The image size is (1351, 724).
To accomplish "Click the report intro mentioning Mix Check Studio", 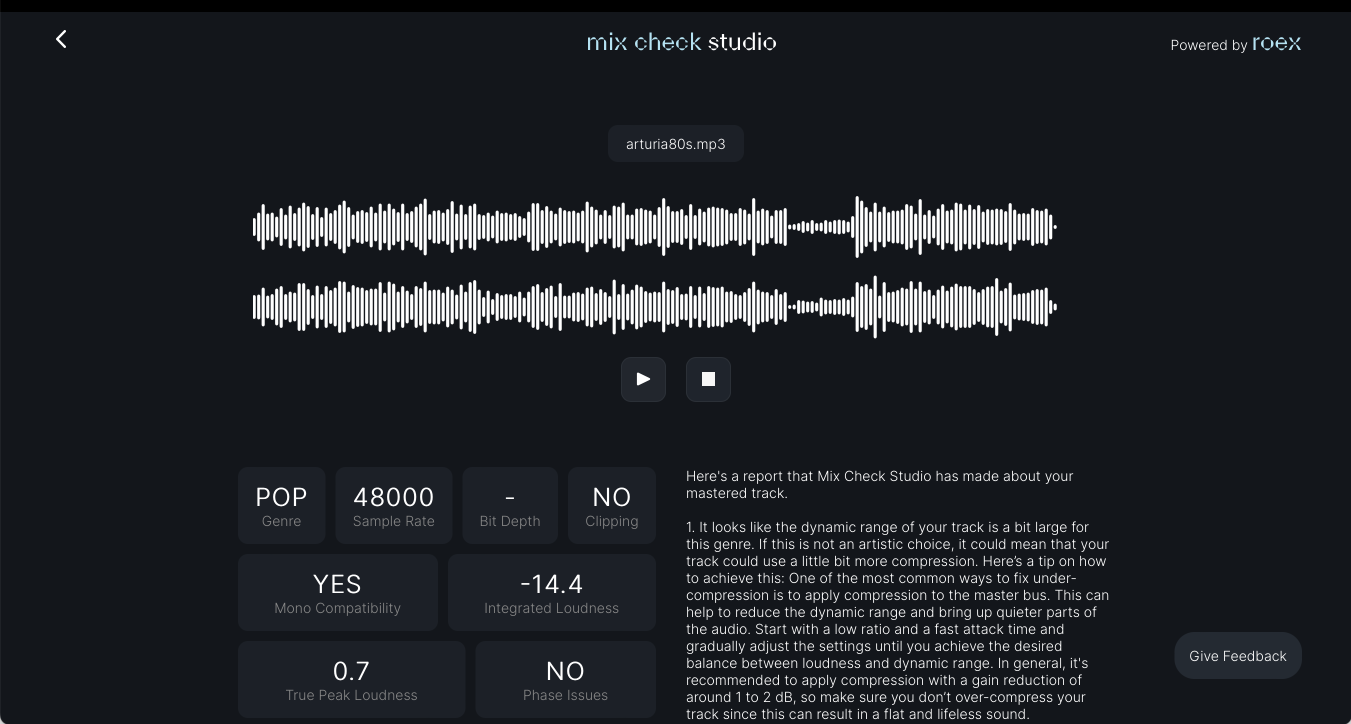I will (x=880, y=485).
